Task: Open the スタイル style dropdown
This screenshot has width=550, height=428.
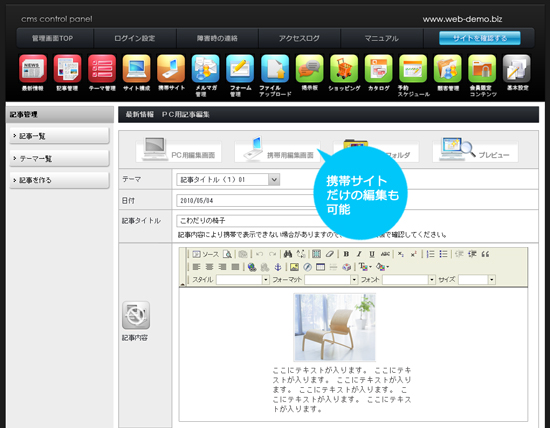Action: coord(266,280)
